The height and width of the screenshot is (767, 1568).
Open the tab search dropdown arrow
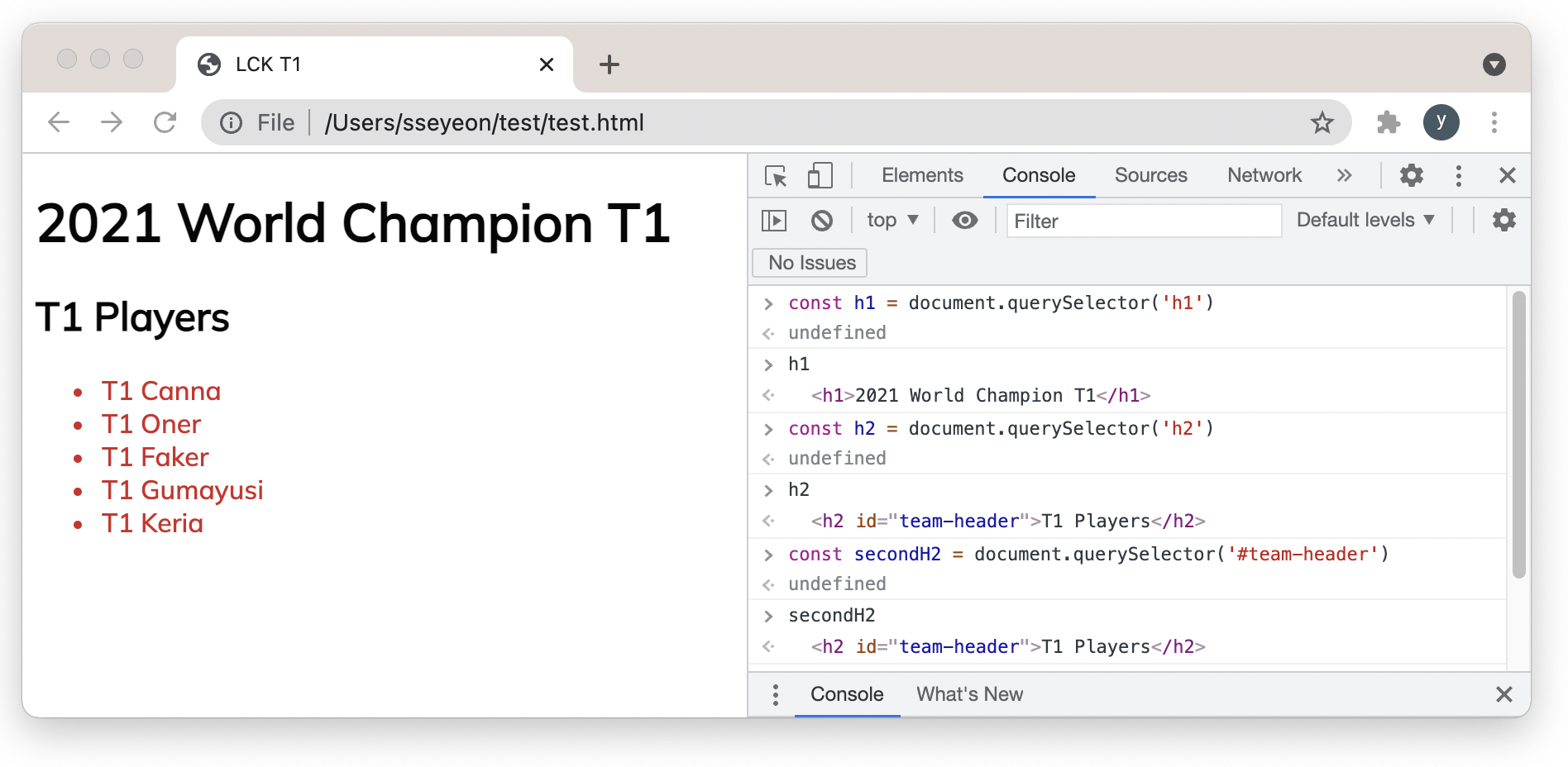click(1494, 64)
